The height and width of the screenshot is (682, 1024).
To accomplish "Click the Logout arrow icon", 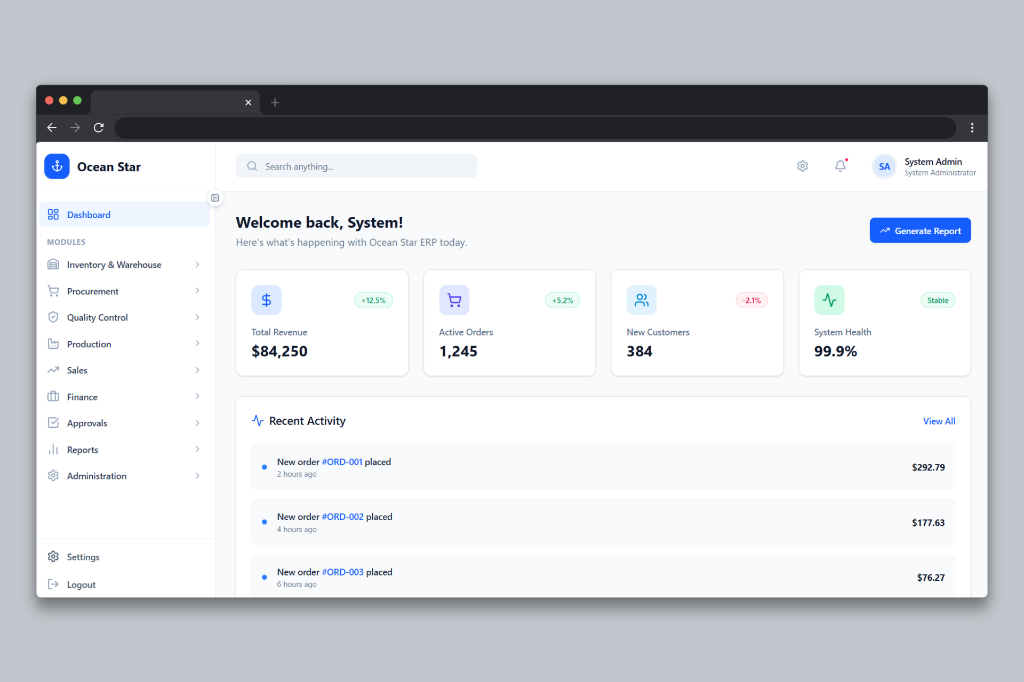I will tap(54, 584).
